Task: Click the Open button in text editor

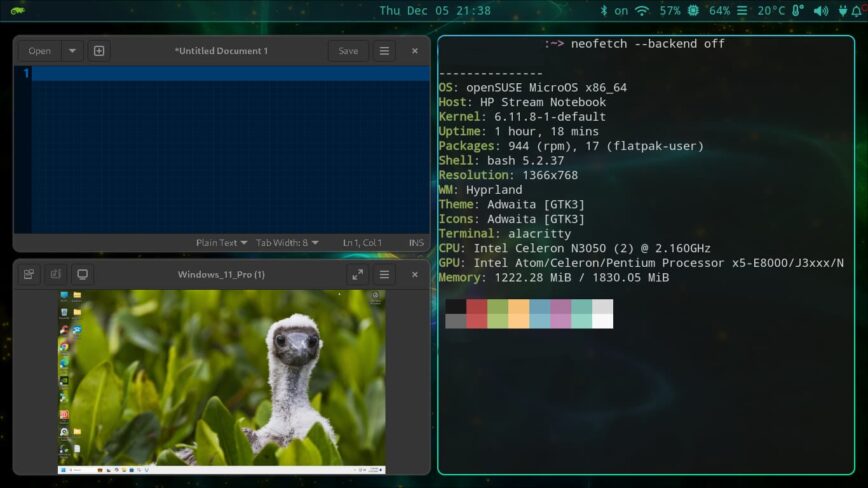Action: [x=40, y=51]
